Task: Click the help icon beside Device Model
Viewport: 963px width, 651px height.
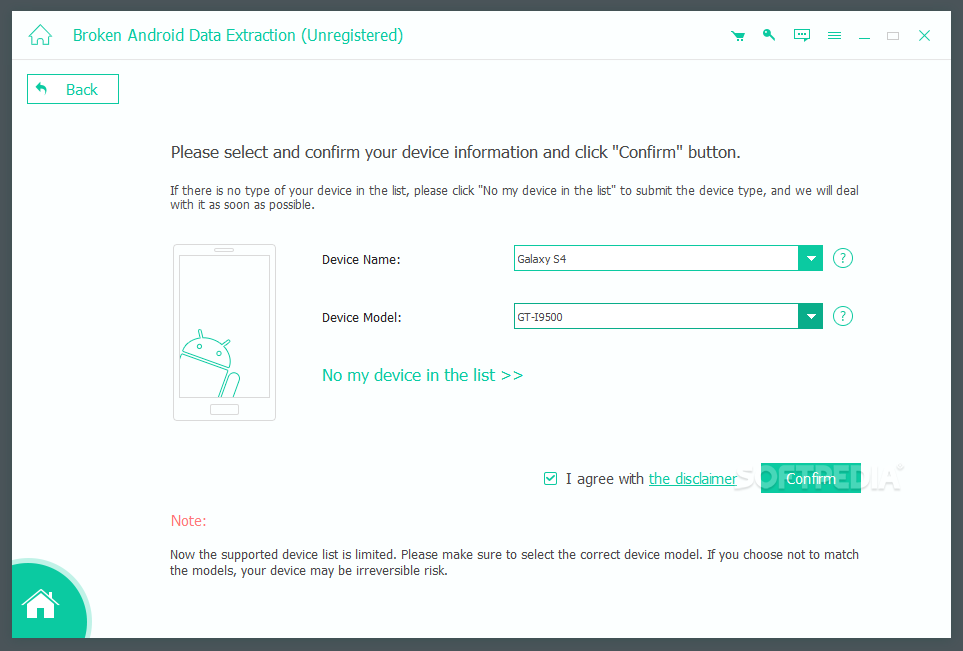Action: point(843,316)
